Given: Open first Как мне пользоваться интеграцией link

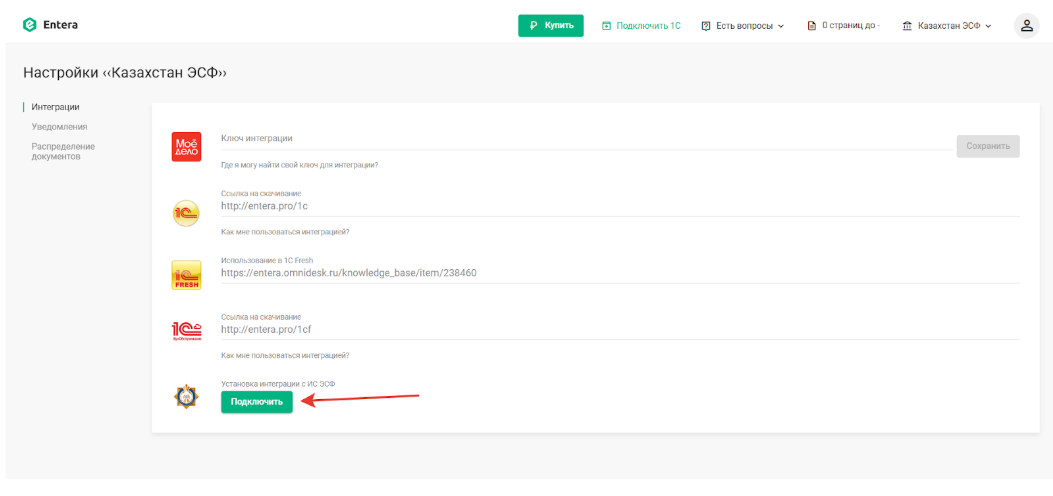Looking at the screenshot, I should click(x=285, y=232).
